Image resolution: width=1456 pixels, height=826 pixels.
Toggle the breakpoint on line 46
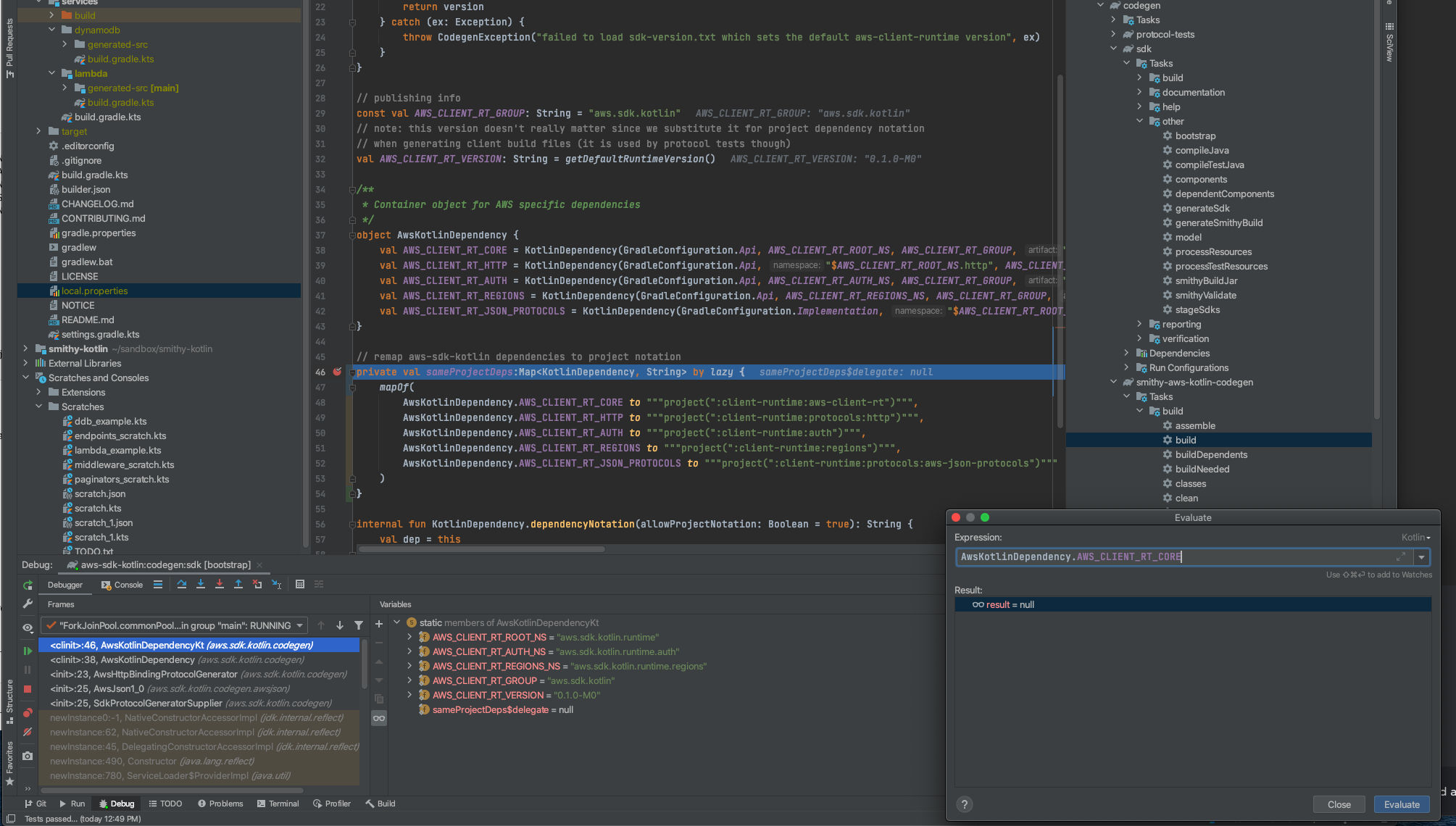point(337,372)
